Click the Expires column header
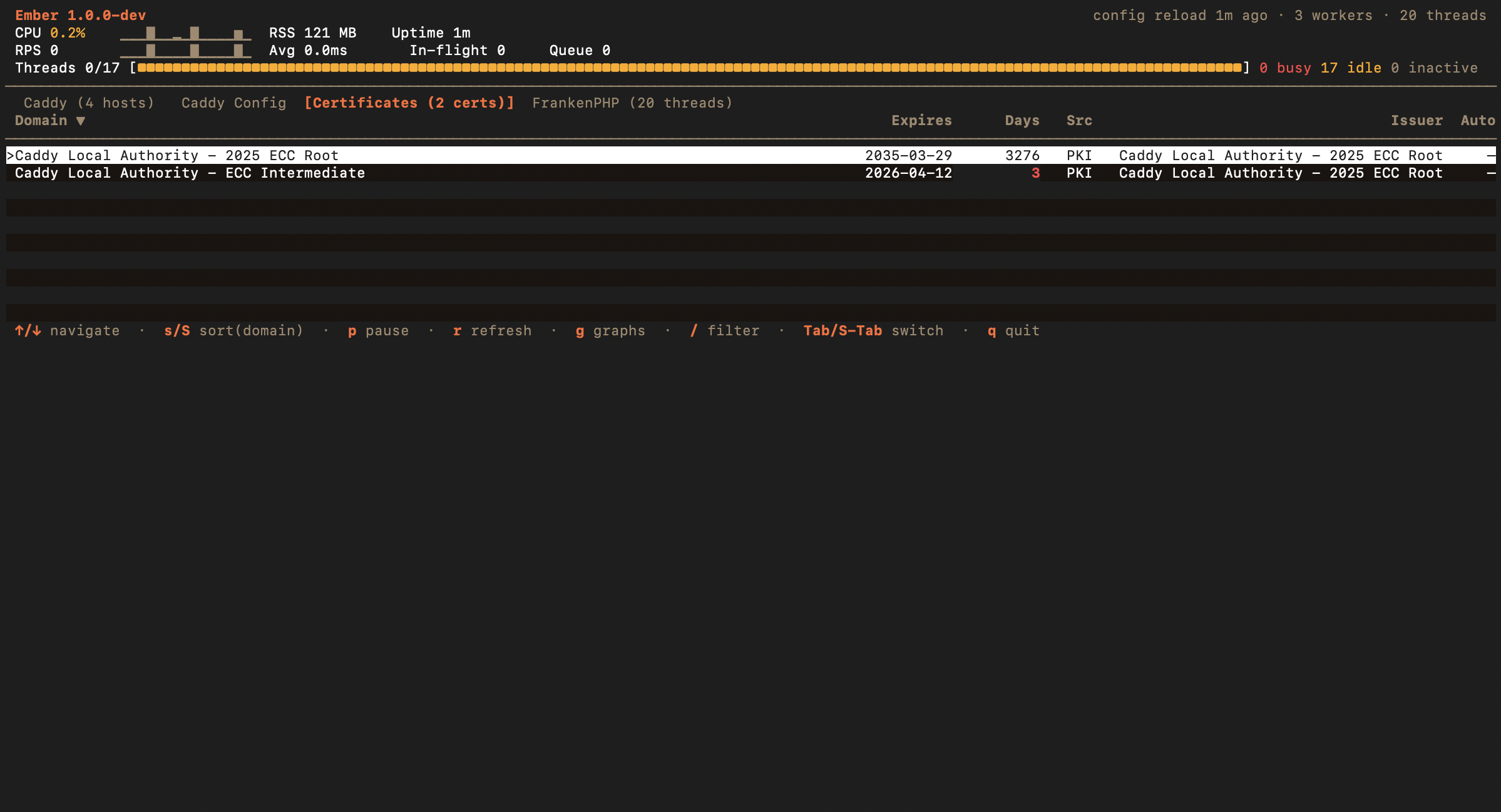The height and width of the screenshot is (812, 1501). coord(921,121)
